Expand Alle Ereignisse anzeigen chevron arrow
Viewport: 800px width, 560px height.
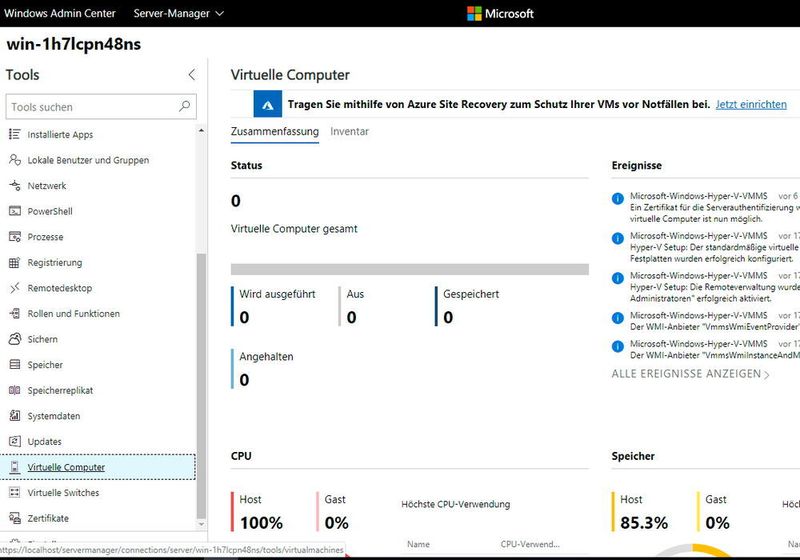click(766, 375)
